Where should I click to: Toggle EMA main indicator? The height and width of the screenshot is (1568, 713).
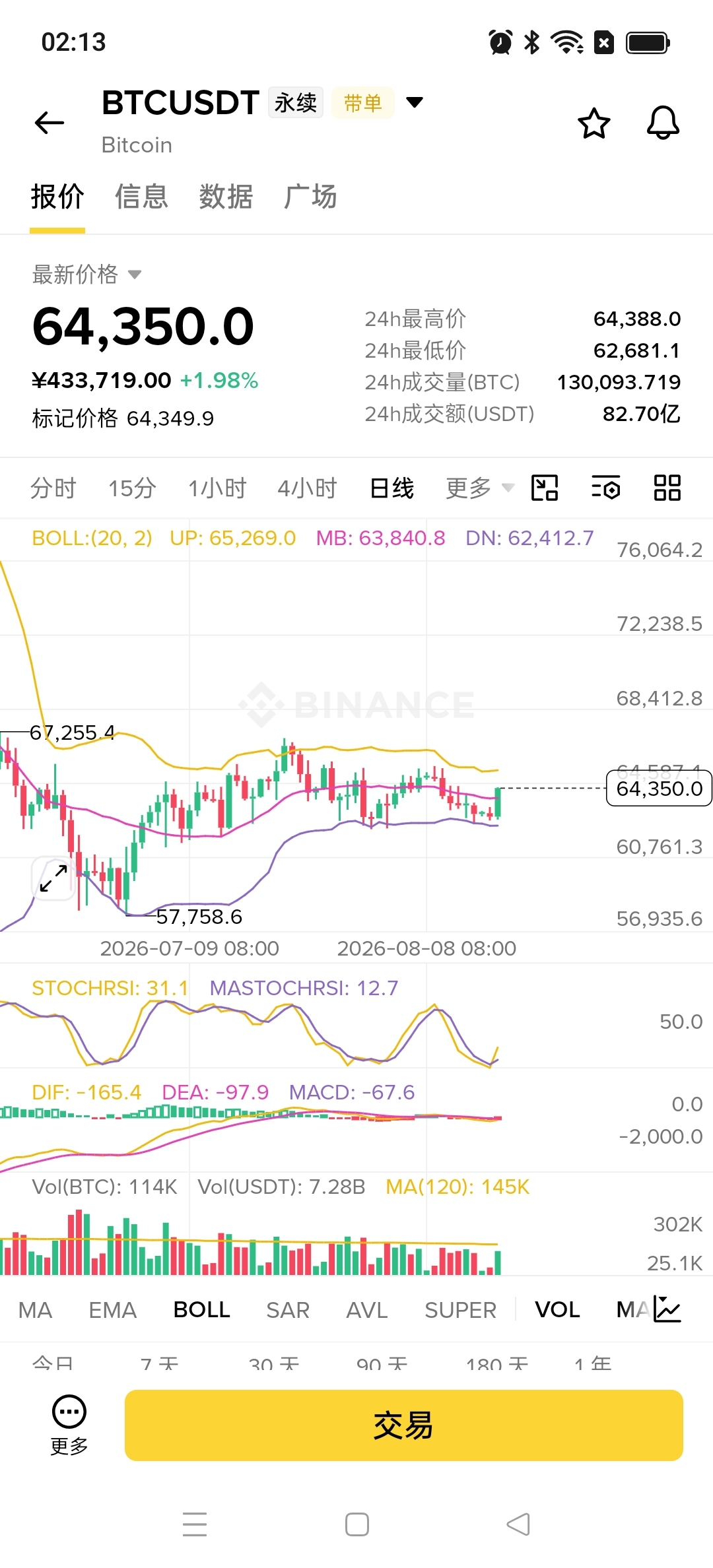[113, 1310]
